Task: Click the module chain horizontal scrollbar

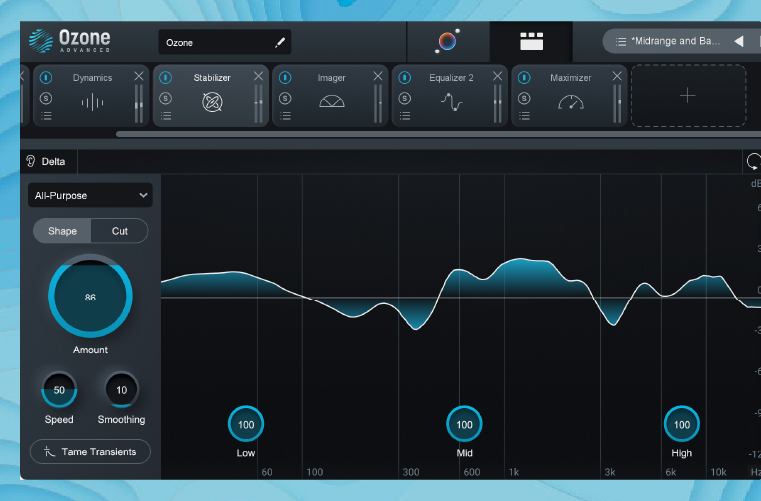Action: 438,134
